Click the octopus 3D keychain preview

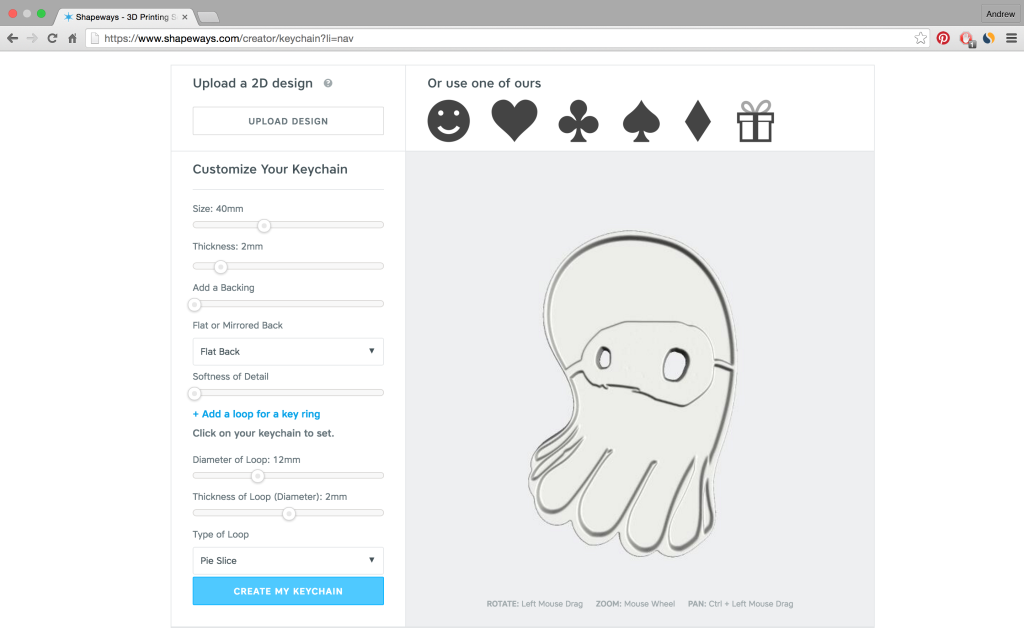point(633,392)
